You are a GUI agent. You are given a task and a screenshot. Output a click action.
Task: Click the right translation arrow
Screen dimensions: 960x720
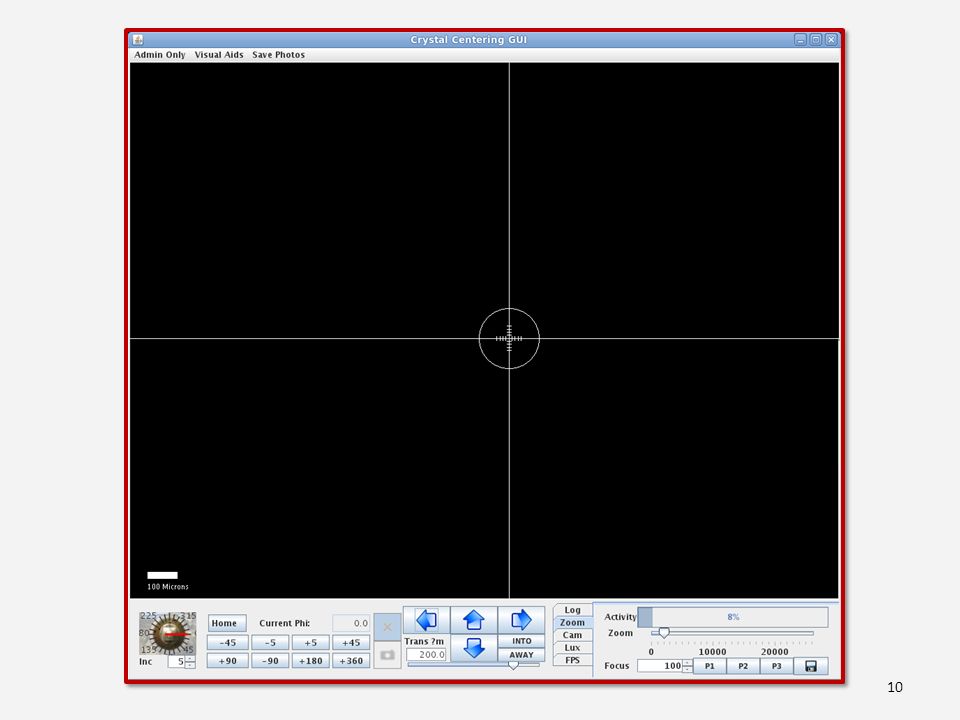[x=521, y=620]
